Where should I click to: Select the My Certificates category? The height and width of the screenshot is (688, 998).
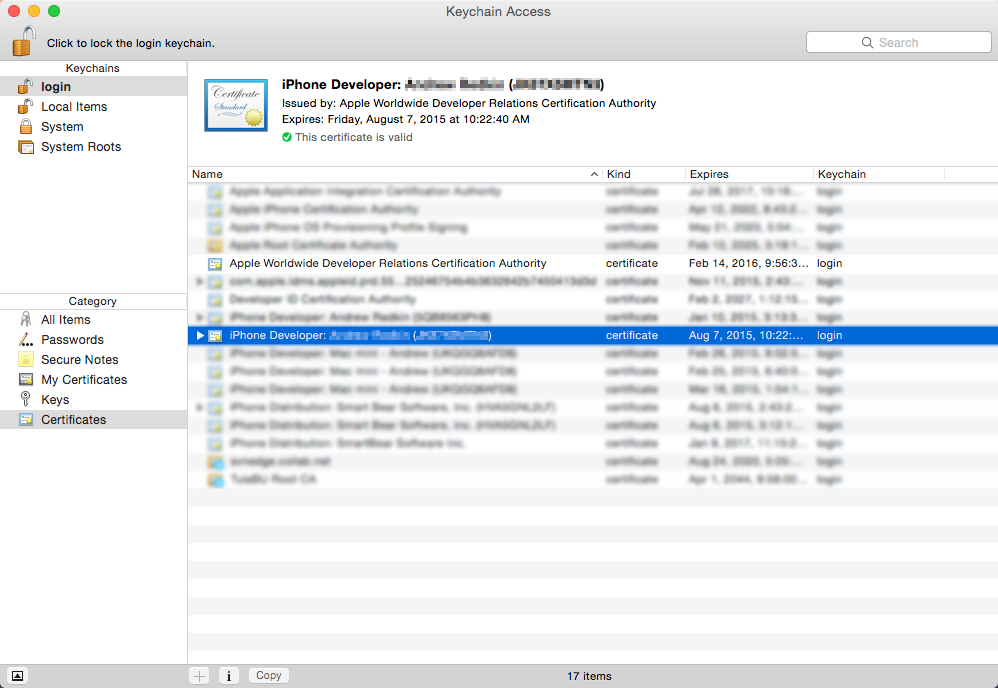tap(83, 380)
